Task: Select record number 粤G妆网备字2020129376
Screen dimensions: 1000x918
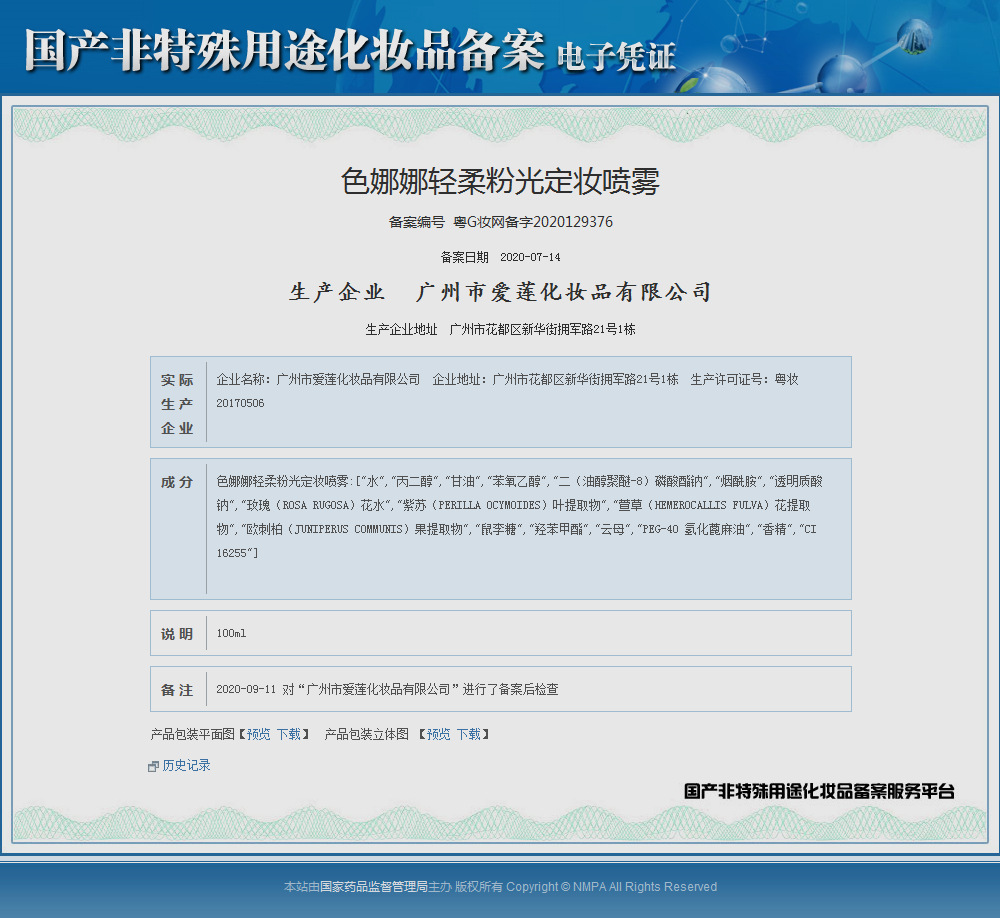Action: tap(533, 222)
